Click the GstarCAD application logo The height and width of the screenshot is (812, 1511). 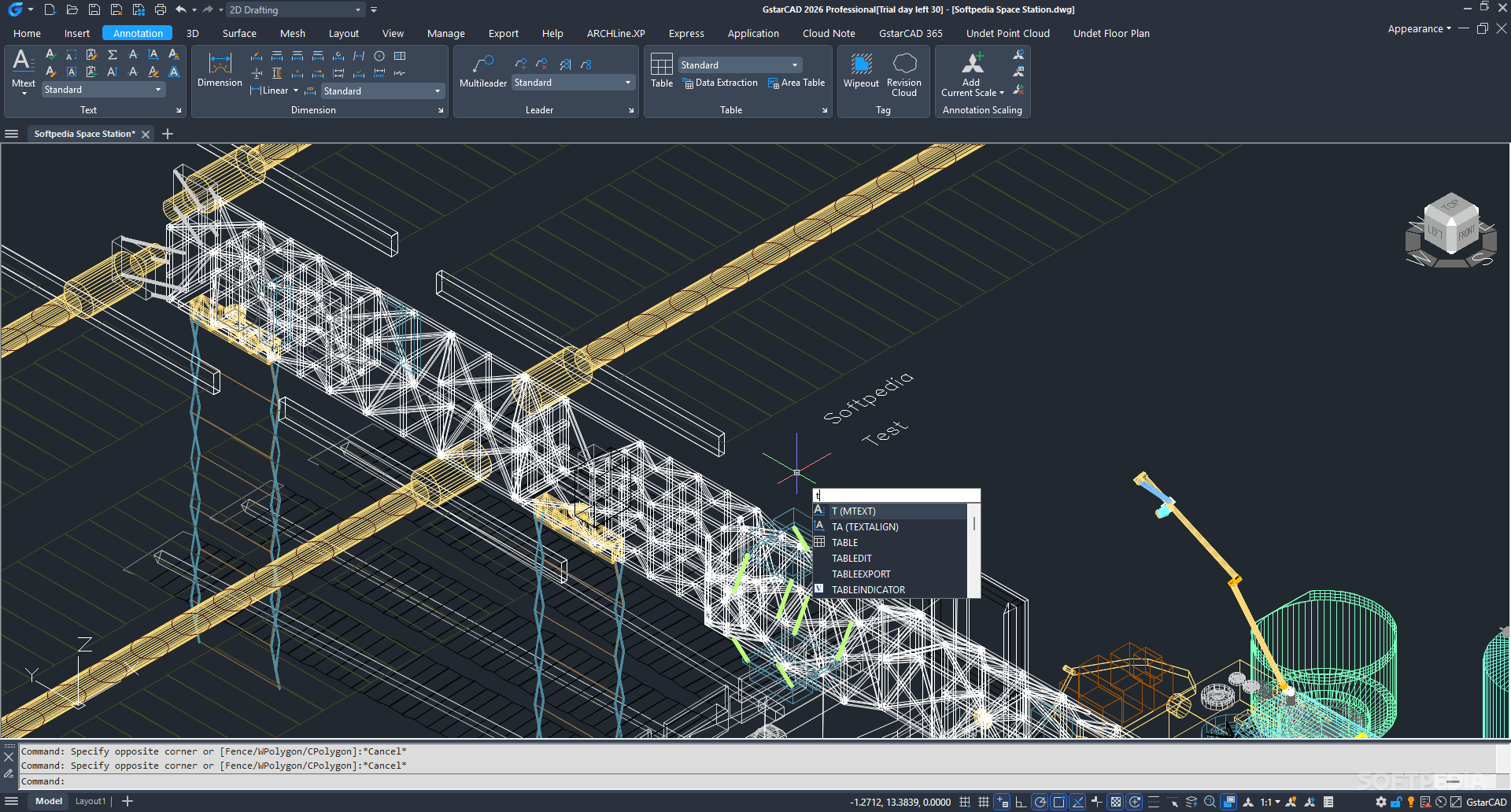coord(15,9)
